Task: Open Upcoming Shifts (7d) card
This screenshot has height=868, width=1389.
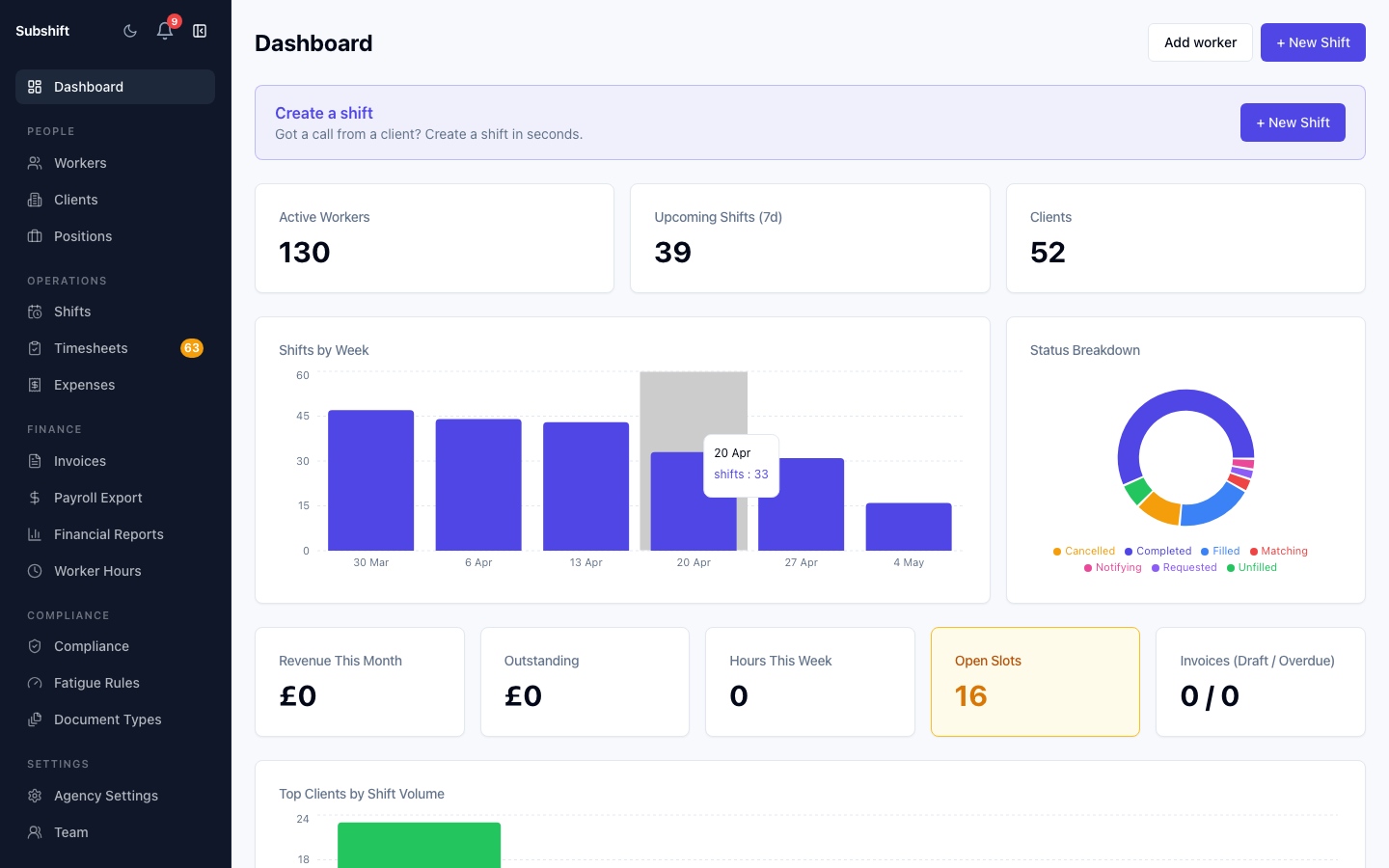Action: tap(810, 238)
